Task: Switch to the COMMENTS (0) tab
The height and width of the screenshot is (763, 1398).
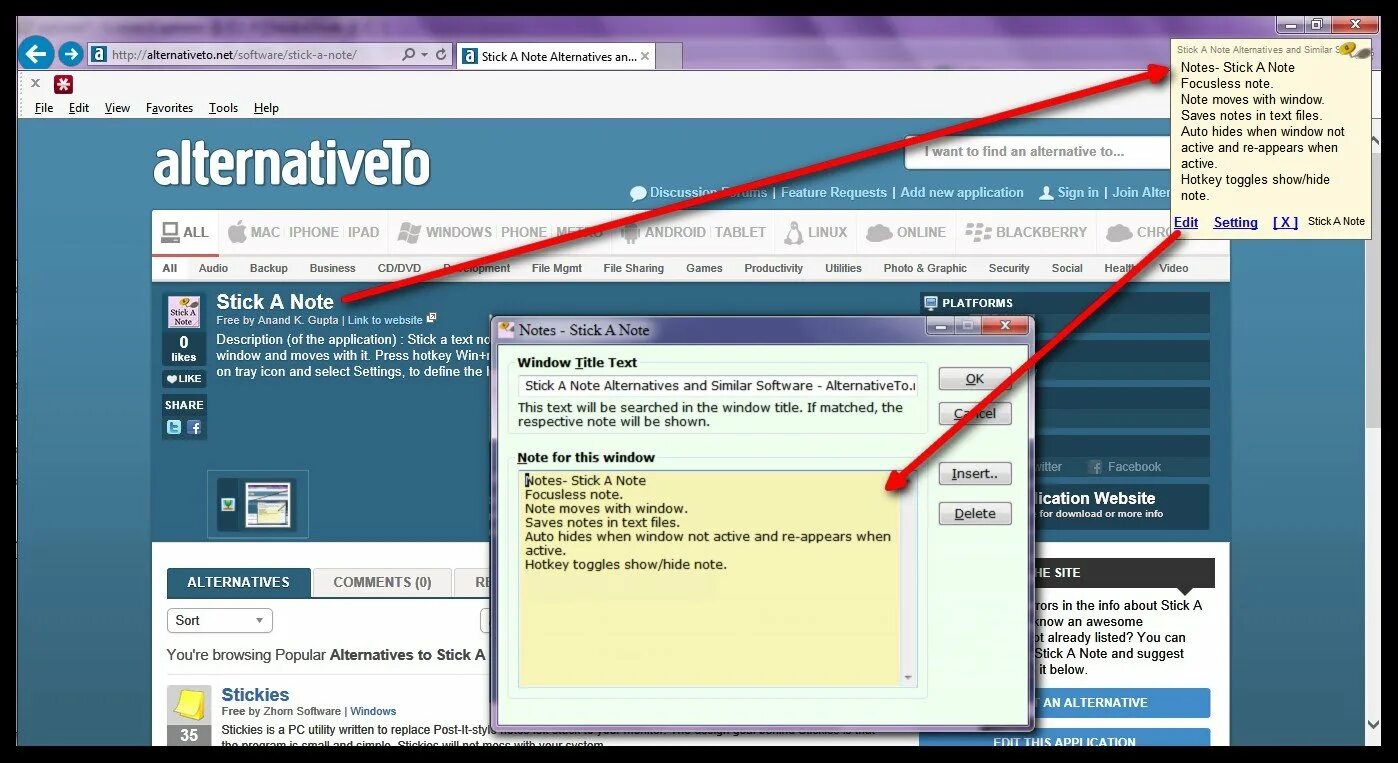Action: tap(382, 582)
